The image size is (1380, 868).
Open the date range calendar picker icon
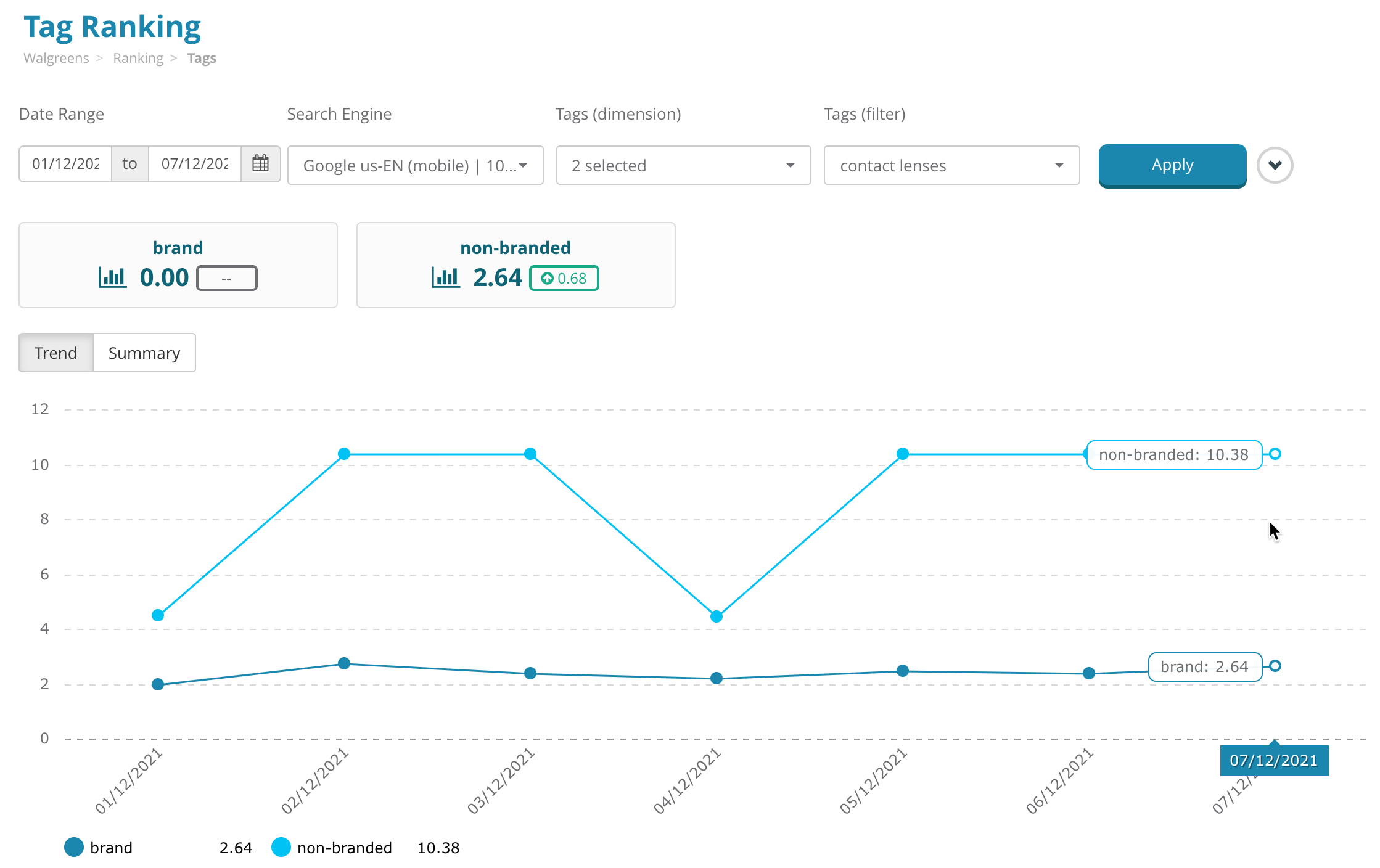[260, 164]
